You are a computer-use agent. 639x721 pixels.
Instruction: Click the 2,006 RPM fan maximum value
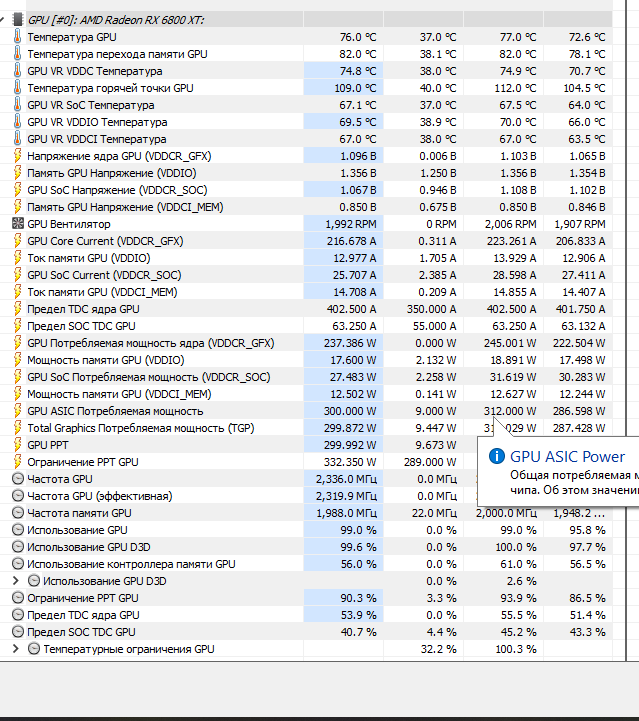coord(510,224)
